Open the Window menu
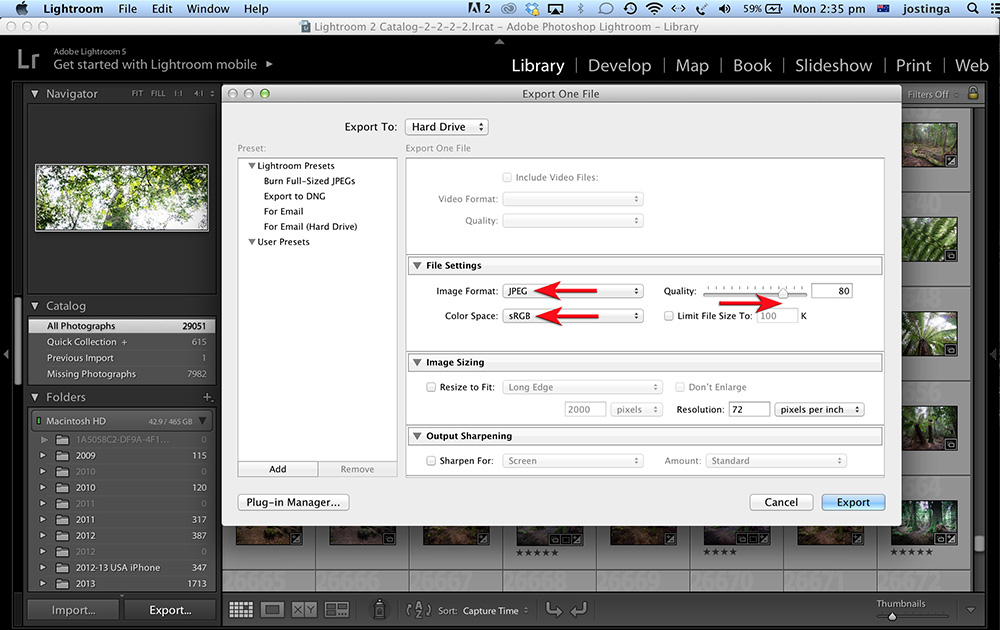The image size is (1000, 630). (x=208, y=8)
